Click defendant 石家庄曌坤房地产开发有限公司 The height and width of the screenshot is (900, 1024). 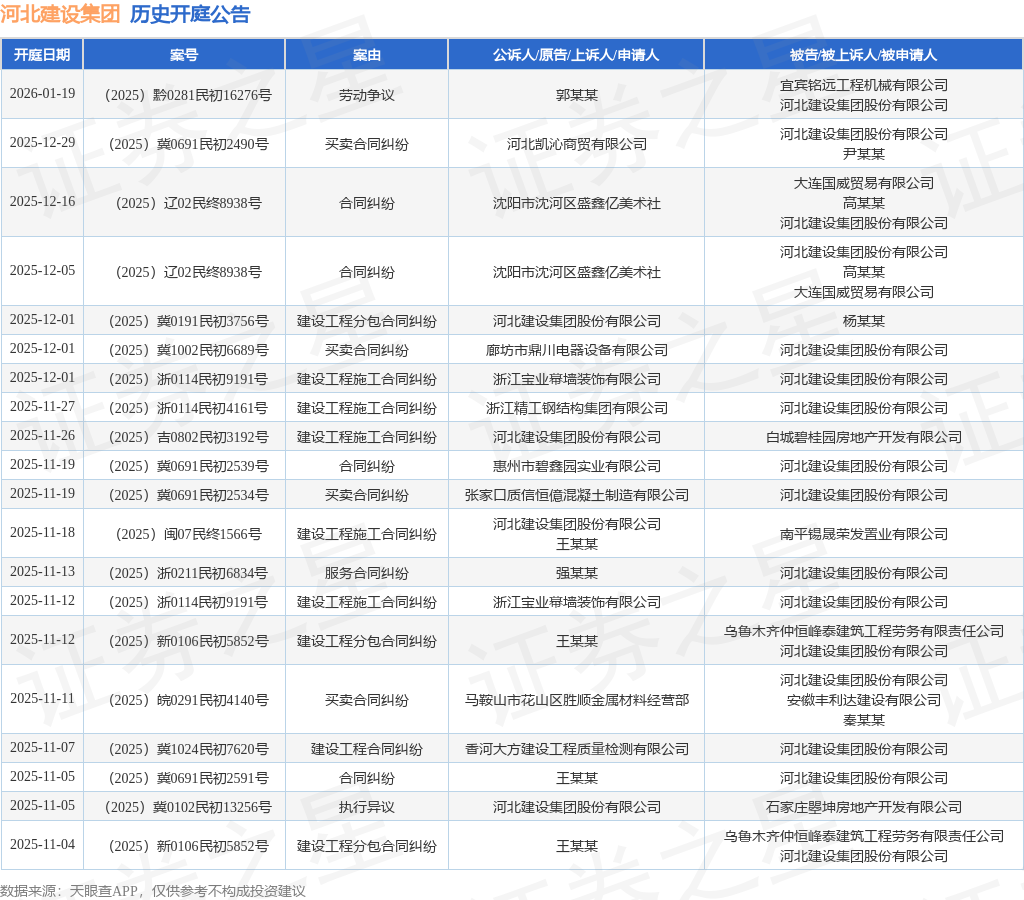(863, 807)
